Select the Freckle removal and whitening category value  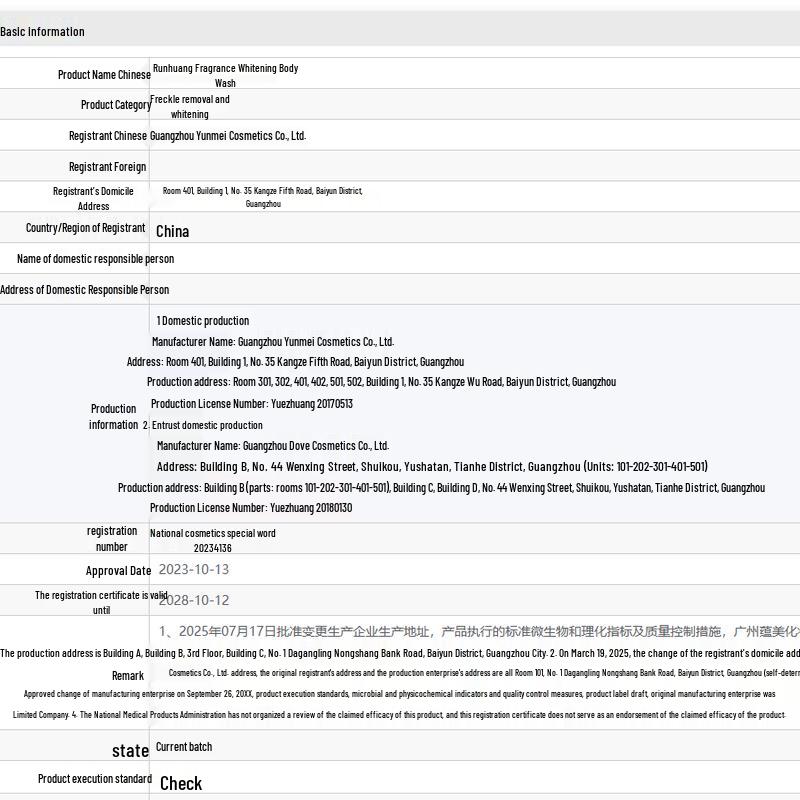(x=189, y=107)
